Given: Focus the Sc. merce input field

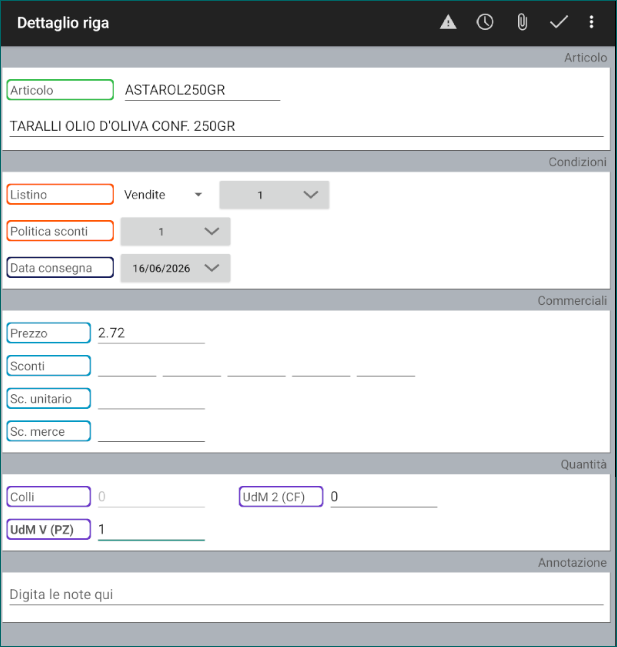Looking at the screenshot, I should point(151,432).
